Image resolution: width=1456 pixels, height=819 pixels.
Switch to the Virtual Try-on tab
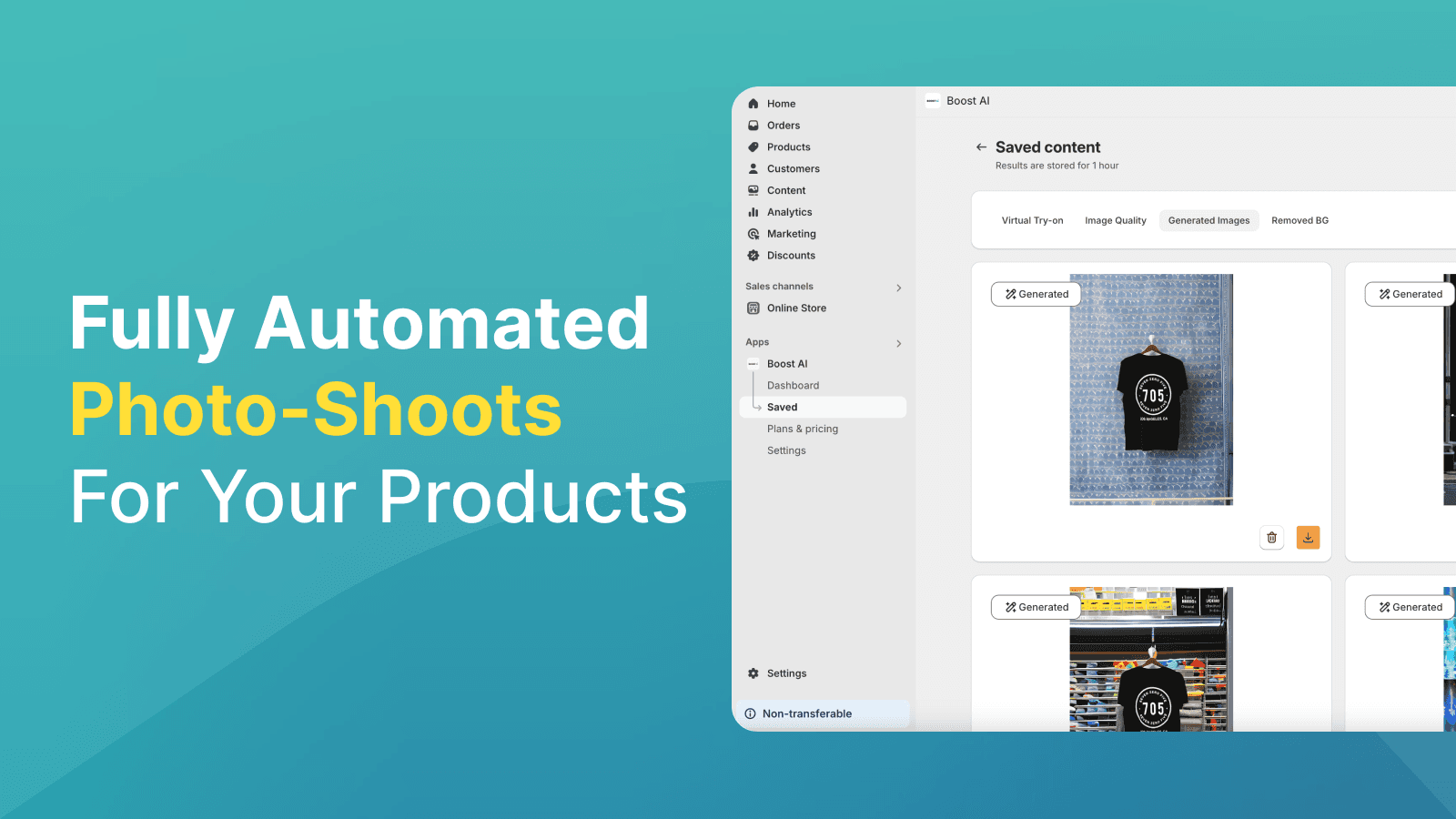(1032, 220)
